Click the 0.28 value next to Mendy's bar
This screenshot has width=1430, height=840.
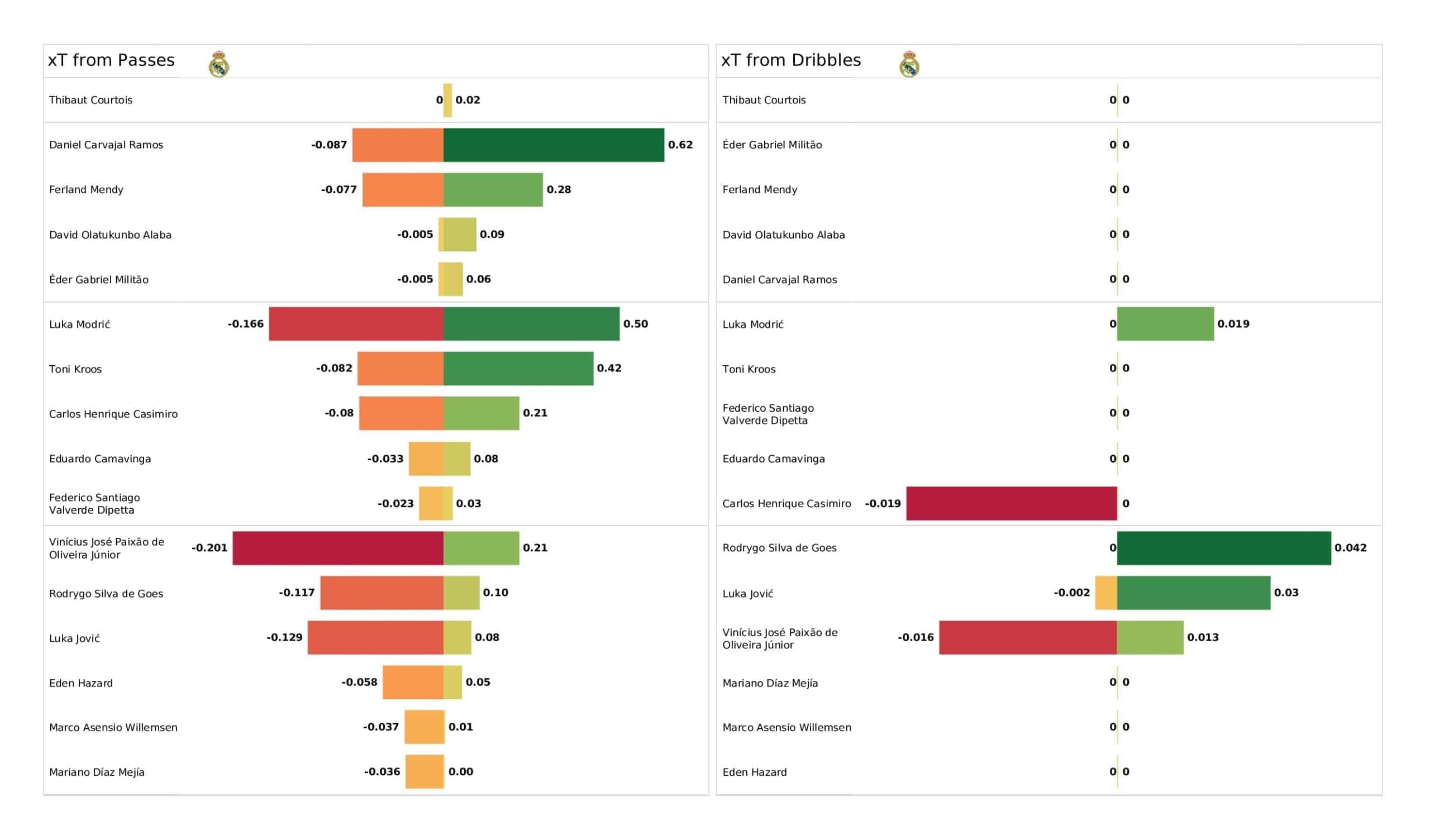tap(559, 190)
